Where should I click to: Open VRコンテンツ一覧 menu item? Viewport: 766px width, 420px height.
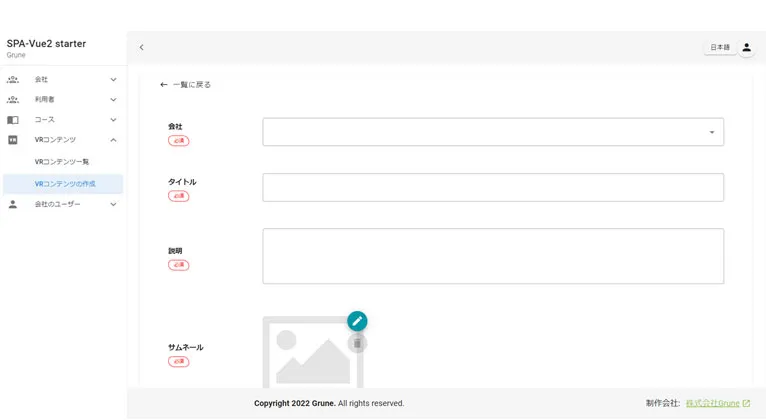click(62, 162)
